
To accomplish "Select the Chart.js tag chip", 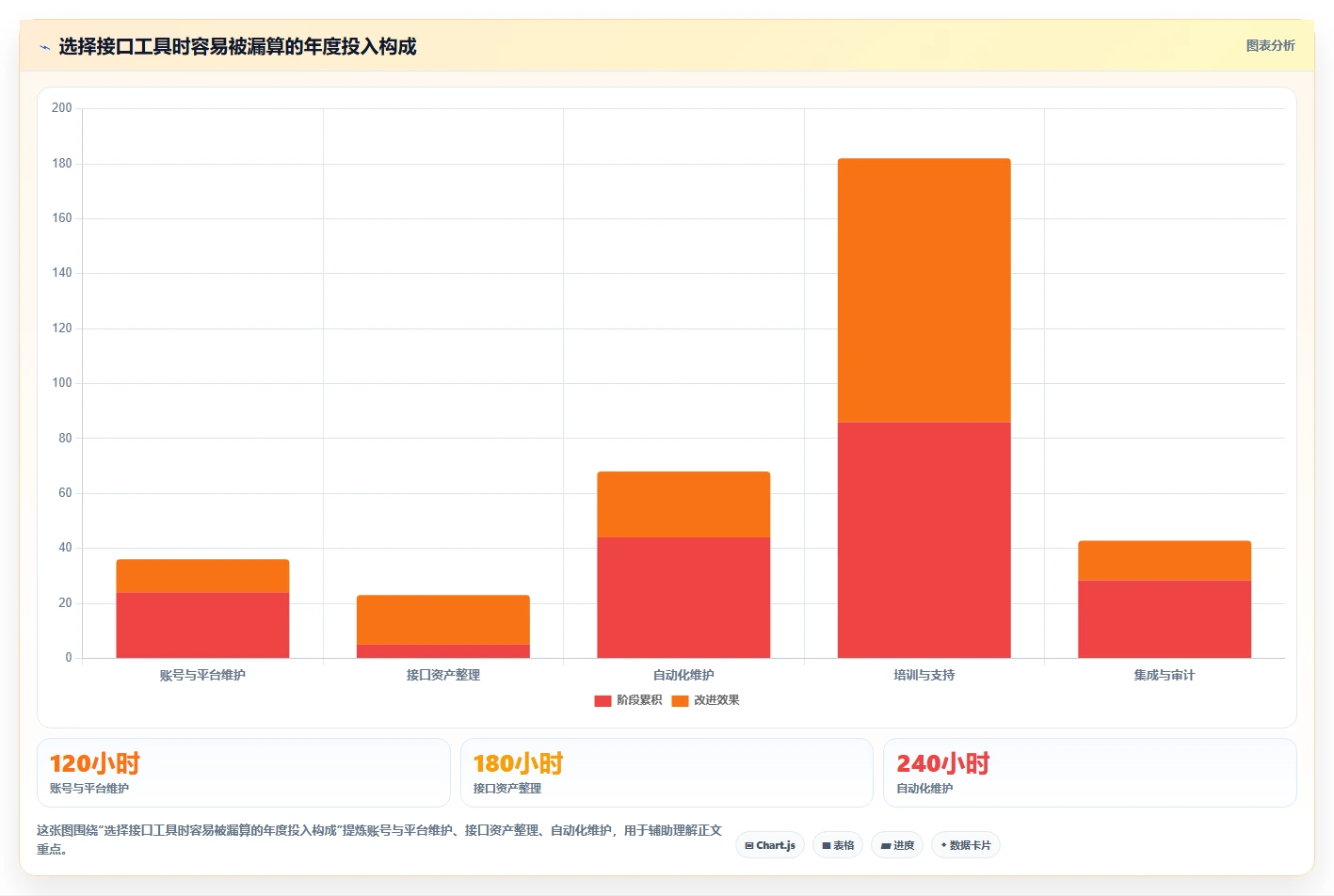I will coord(770,845).
